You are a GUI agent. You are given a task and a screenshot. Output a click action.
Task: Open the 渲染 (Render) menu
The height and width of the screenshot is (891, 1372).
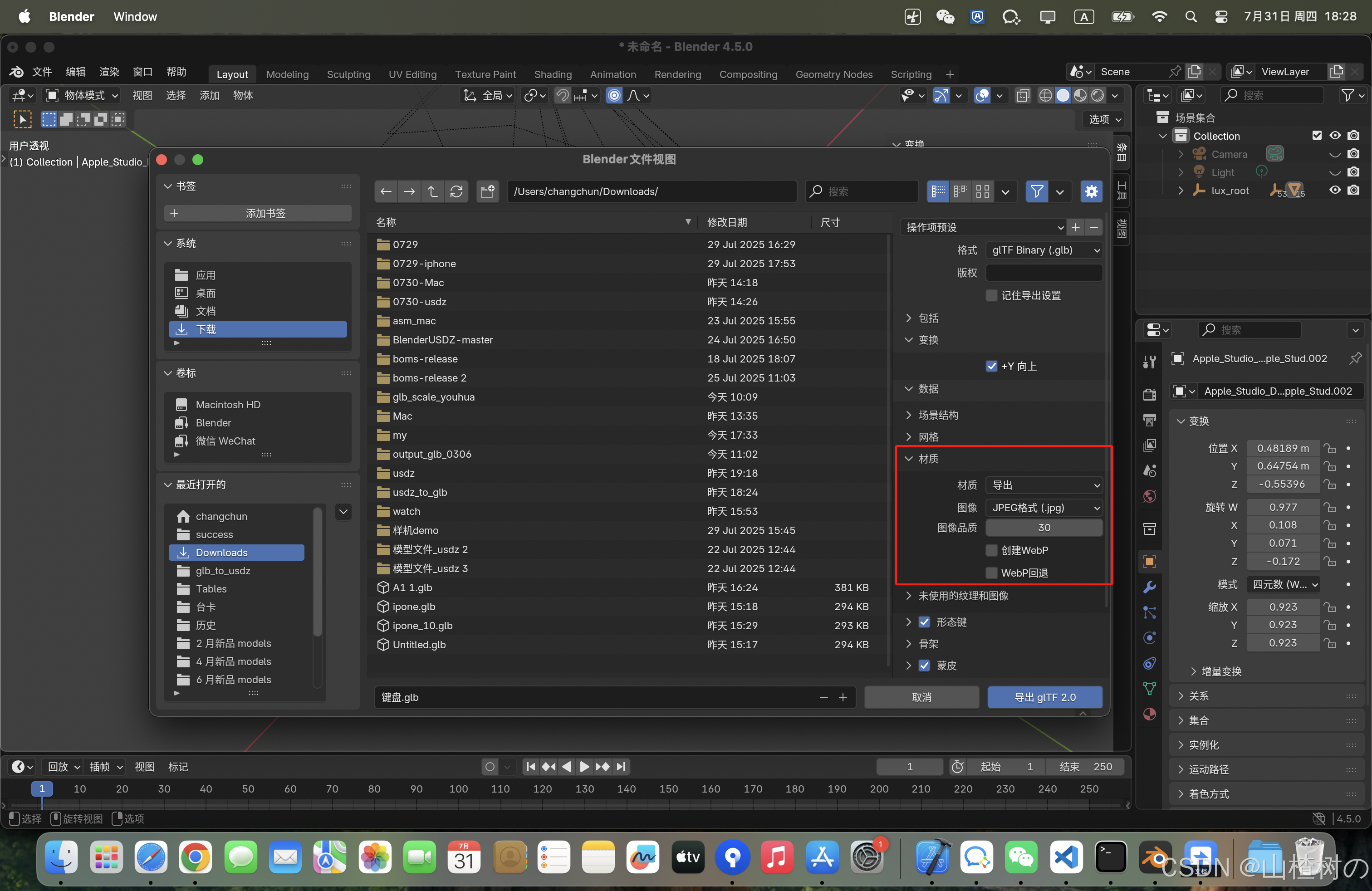coord(109,72)
